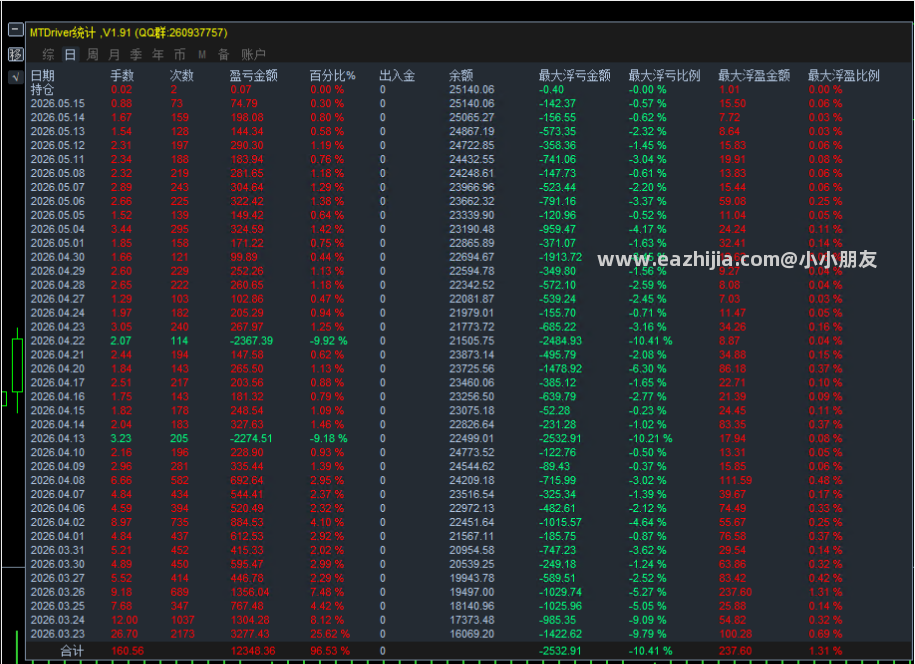
Task: Click the 最大浮盈比例 column header
Action: pyautogui.click(x=843, y=75)
